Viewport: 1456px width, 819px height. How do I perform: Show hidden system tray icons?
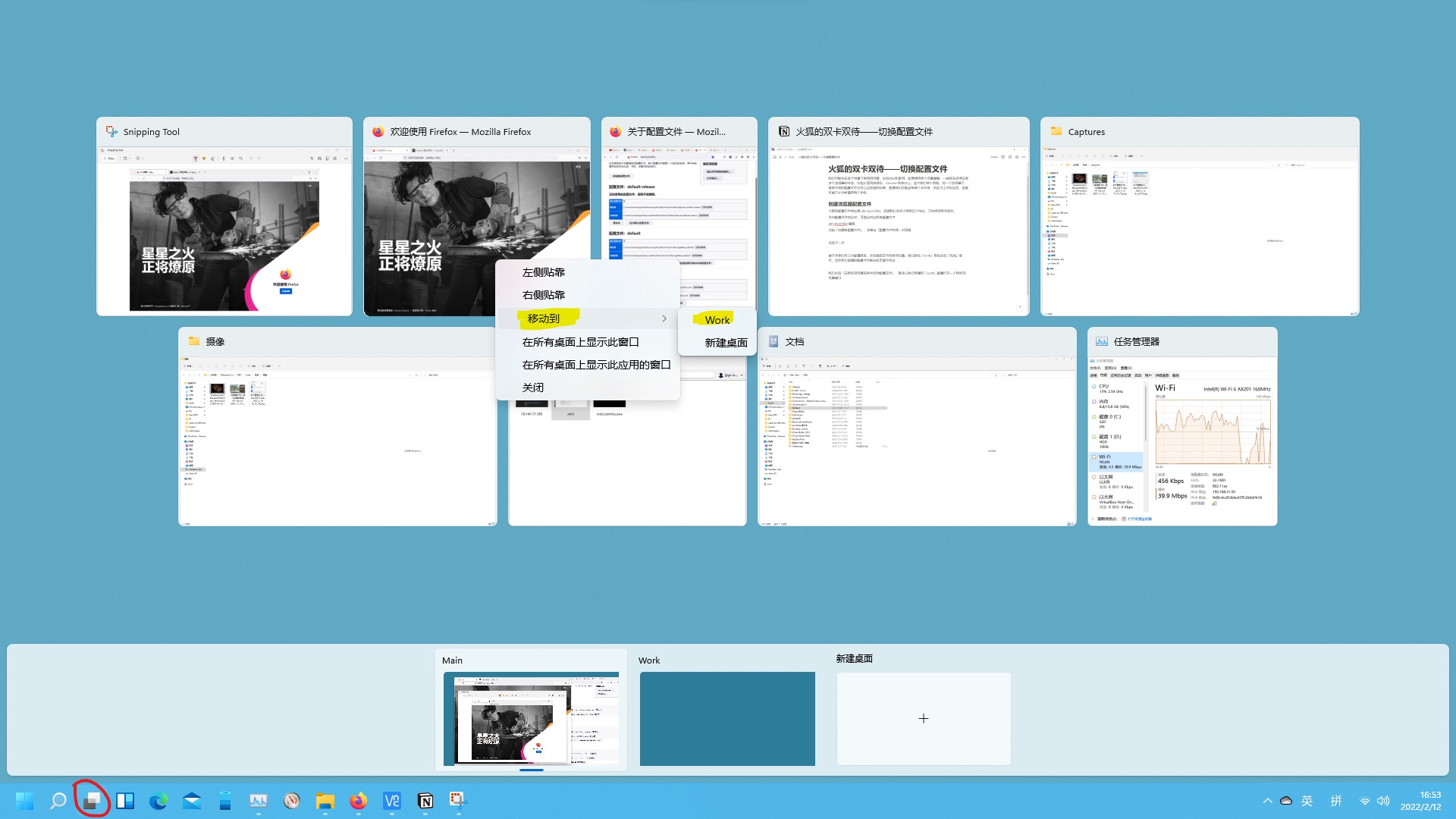1267,801
